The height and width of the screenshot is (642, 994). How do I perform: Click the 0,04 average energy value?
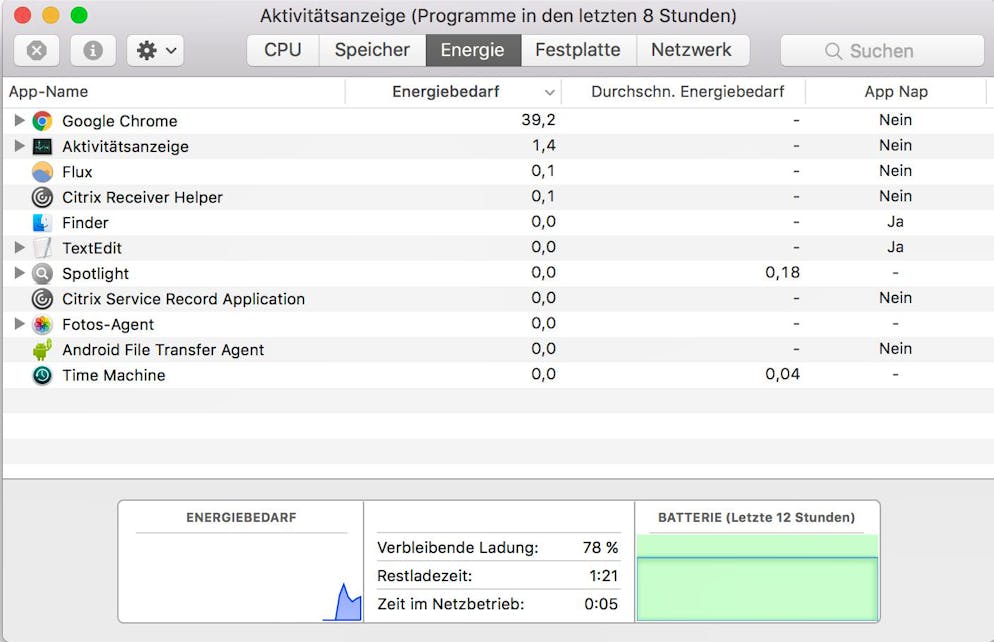(x=782, y=374)
